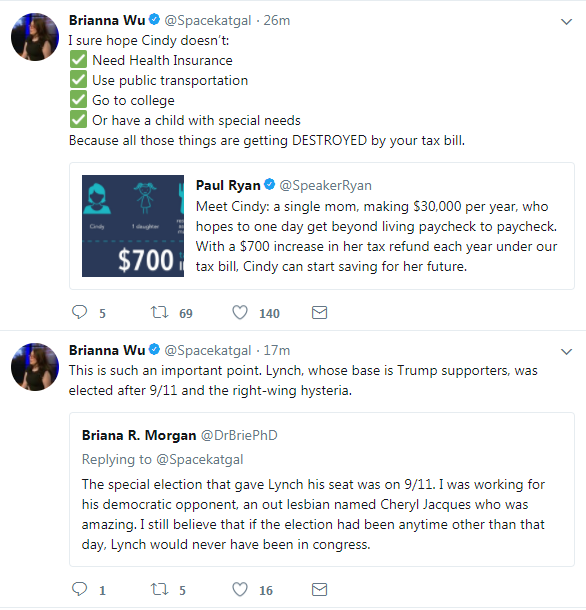Send first tweet via direct message envelope

click(x=319, y=313)
